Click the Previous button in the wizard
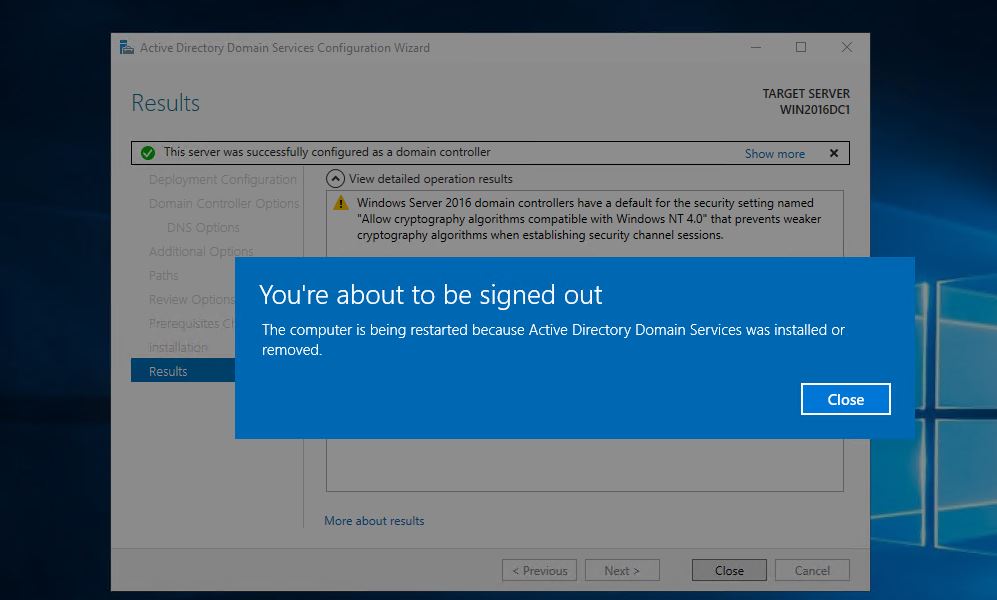The width and height of the screenshot is (997, 600). point(539,570)
